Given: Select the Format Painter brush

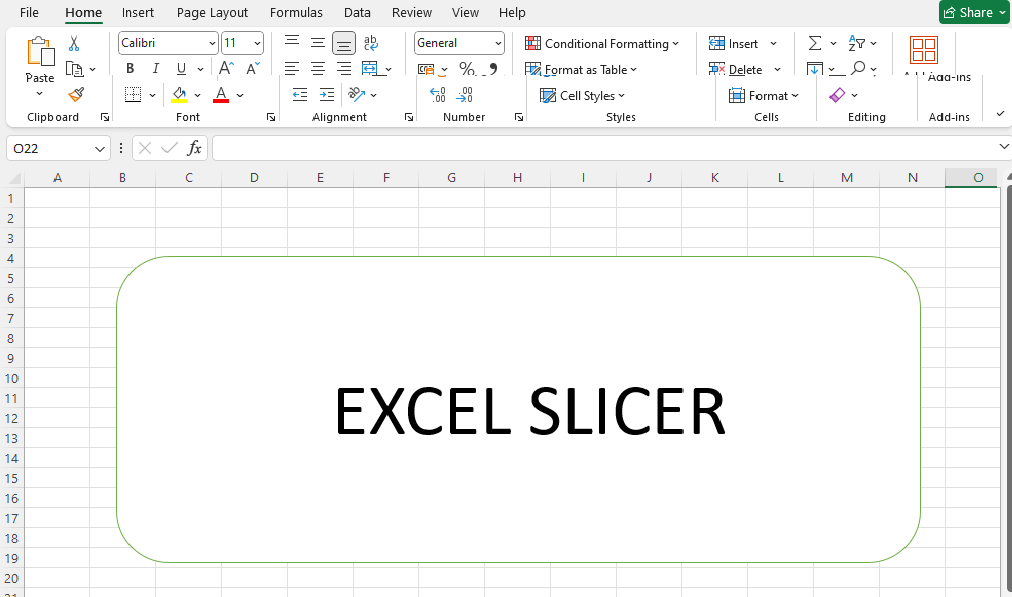Looking at the screenshot, I should coord(76,94).
